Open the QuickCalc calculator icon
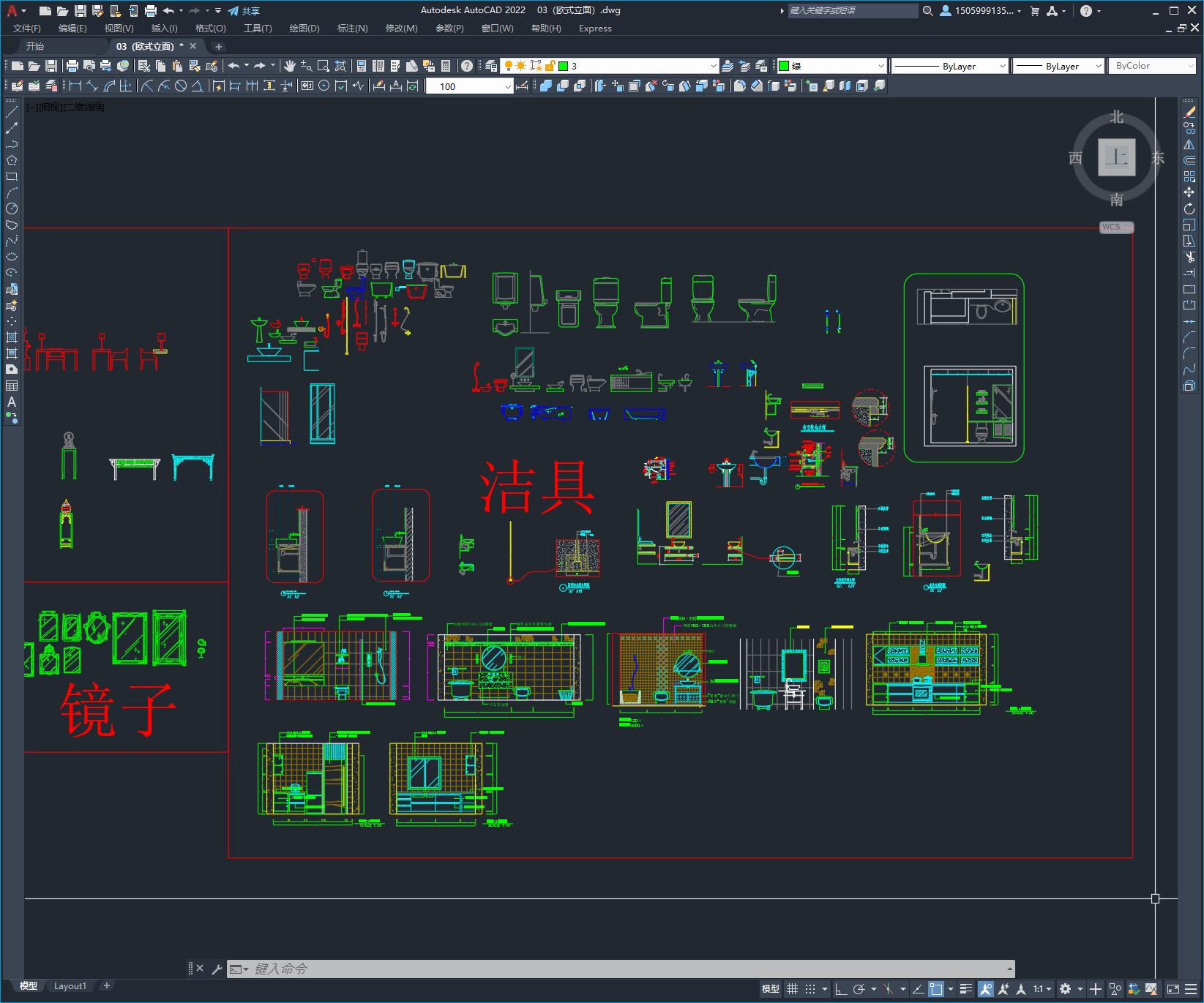1204x1003 pixels. (x=446, y=66)
